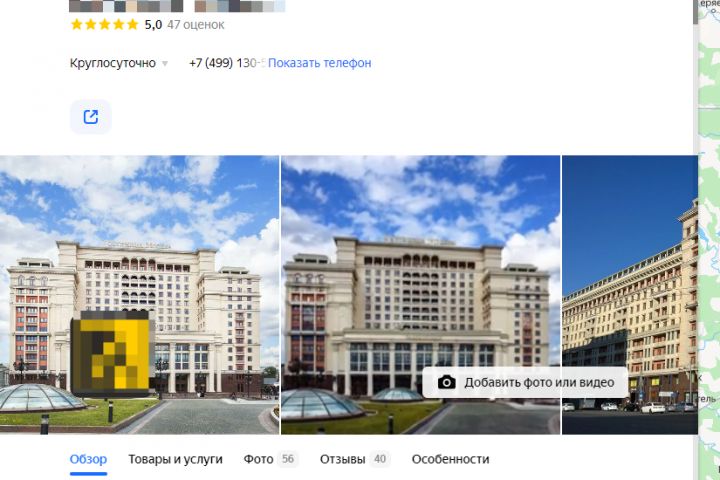Viewport: 720px width, 480px height.
Task: Open the Обзор tab
Action: pyautogui.click(x=88, y=459)
